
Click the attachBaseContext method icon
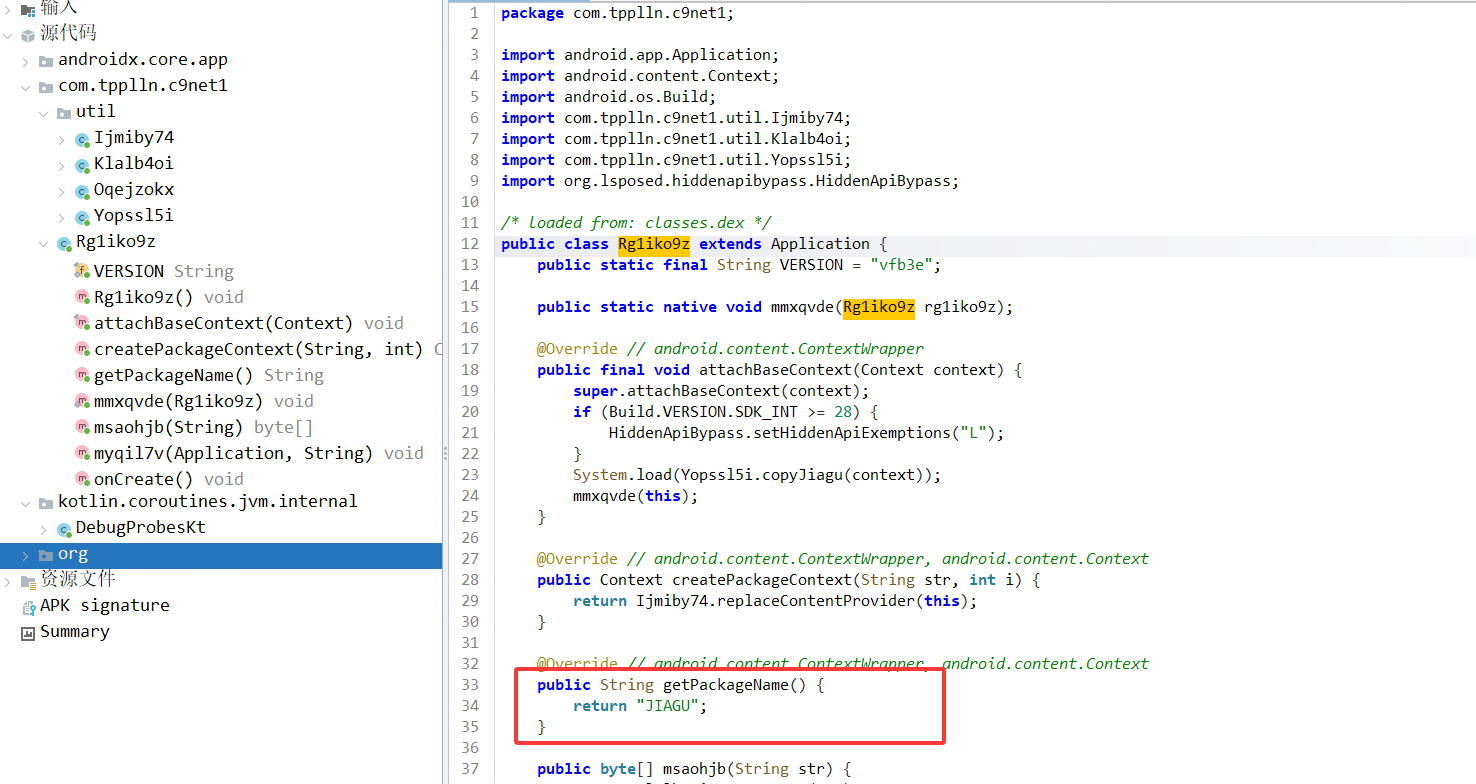click(x=82, y=323)
